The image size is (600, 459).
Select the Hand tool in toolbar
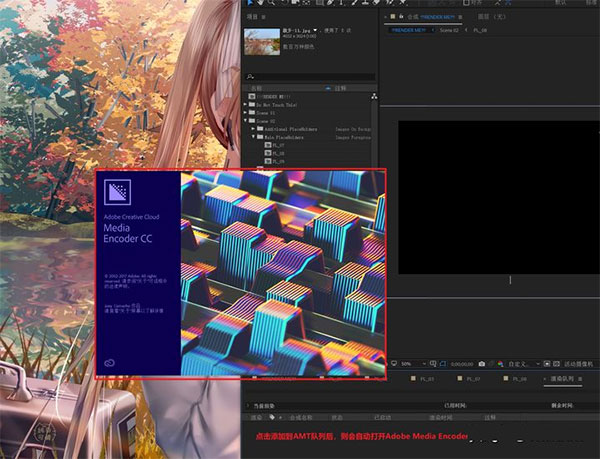[259, 4]
